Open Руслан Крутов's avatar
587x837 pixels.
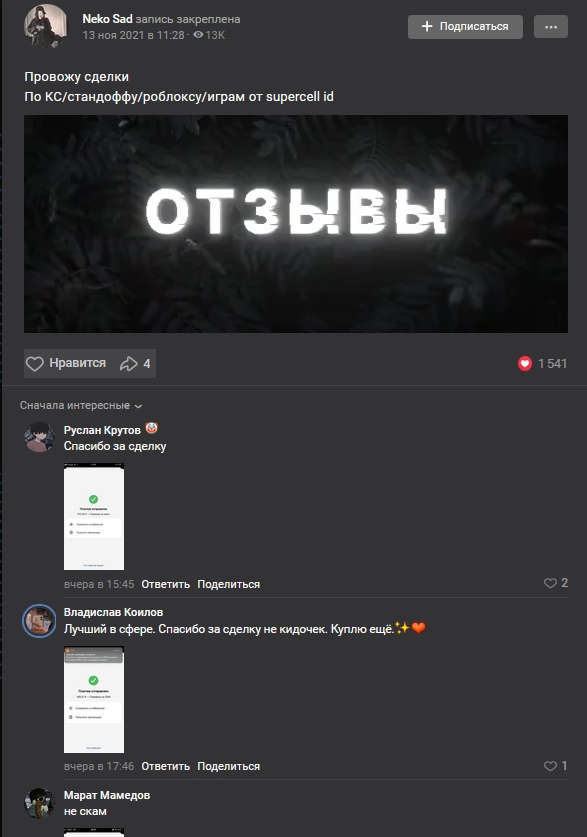point(39,437)
